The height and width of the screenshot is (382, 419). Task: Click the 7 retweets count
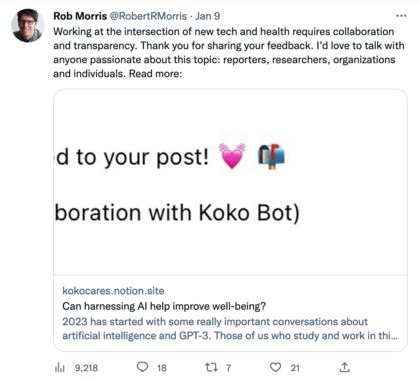228,368
